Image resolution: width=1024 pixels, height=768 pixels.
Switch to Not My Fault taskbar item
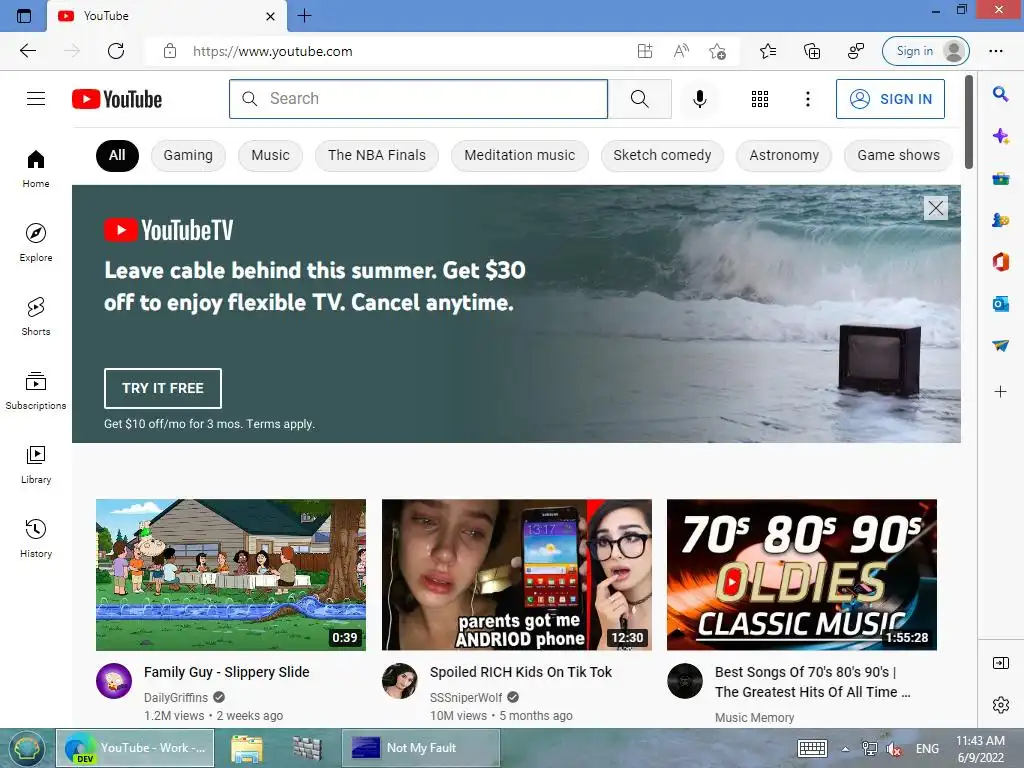pos(421,748)
